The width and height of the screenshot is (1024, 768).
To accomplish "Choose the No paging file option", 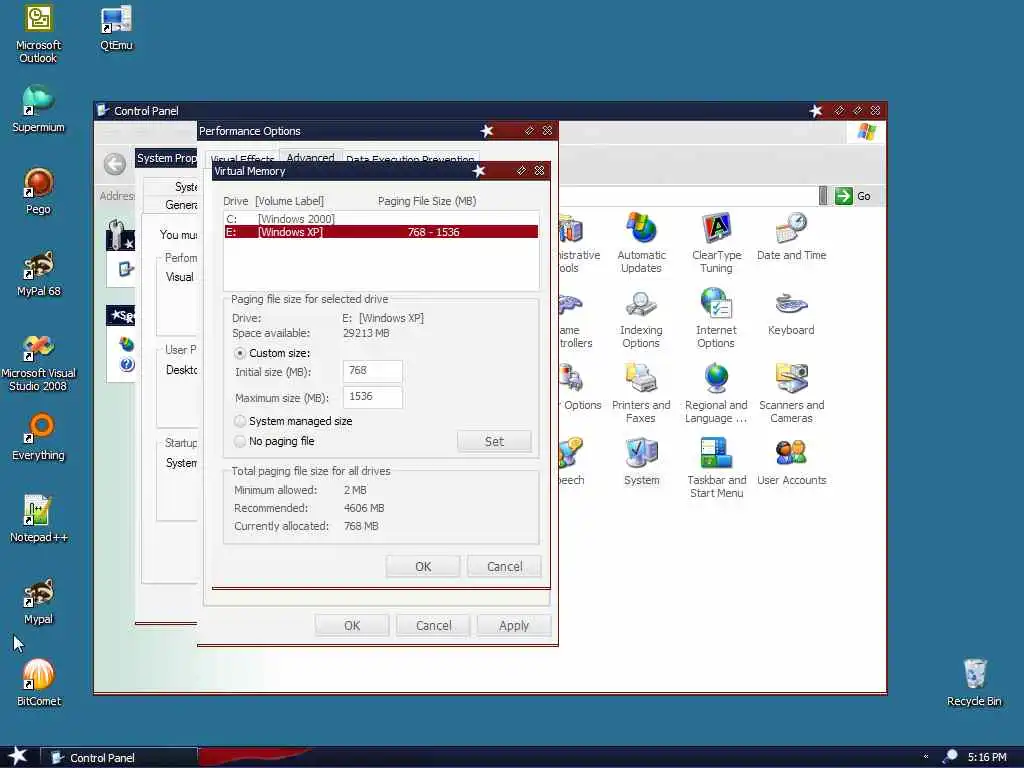I will click(240, 441).
